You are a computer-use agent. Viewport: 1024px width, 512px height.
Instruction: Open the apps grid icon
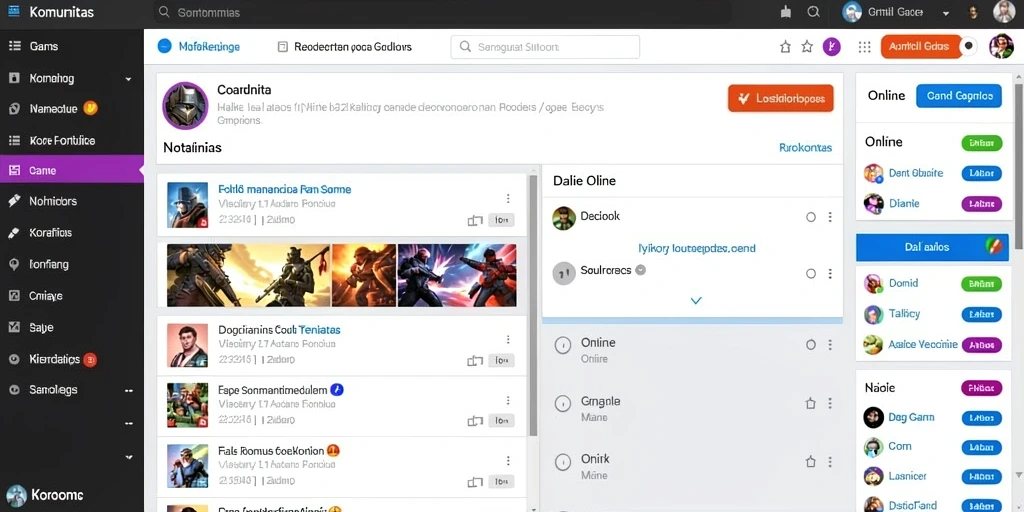click(865, 46)
